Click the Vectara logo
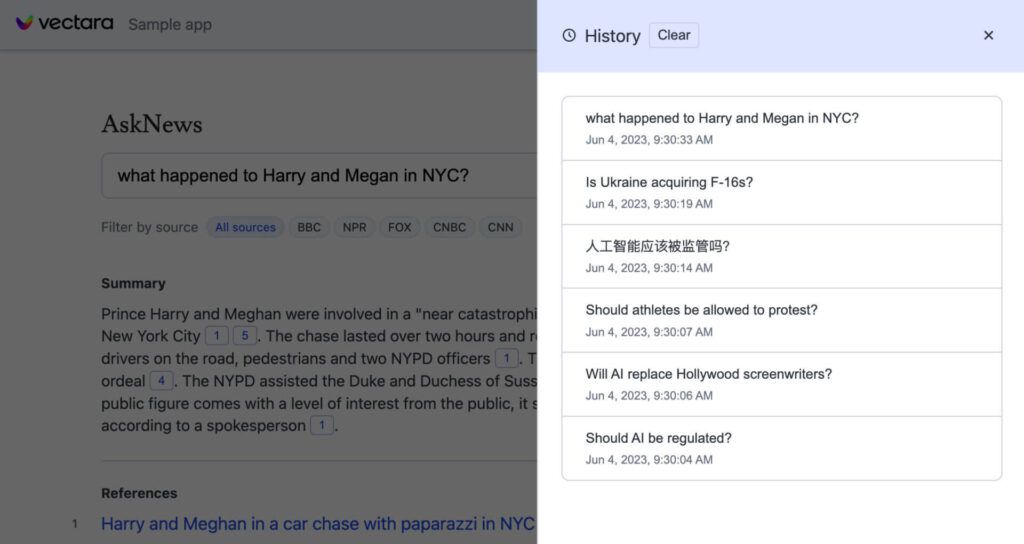This screenshot has height=544, width=1024. (64, 23)
